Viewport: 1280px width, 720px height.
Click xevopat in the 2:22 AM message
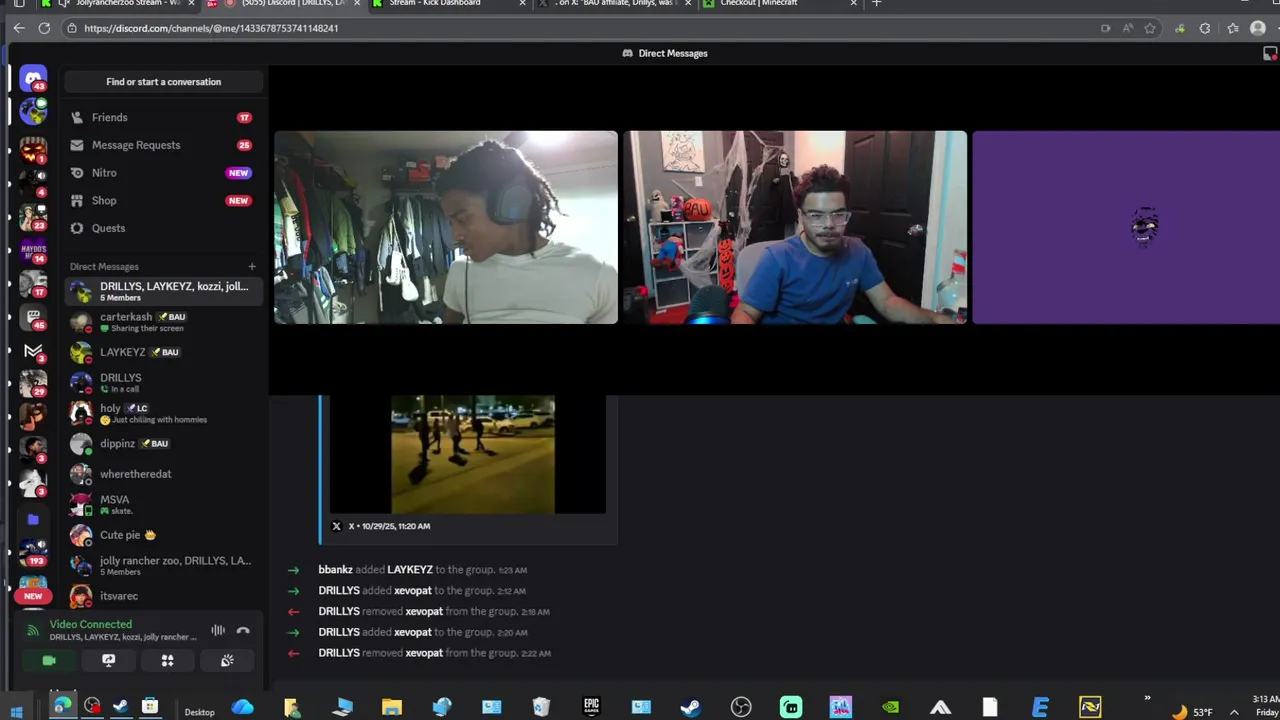tap(424, 653)
